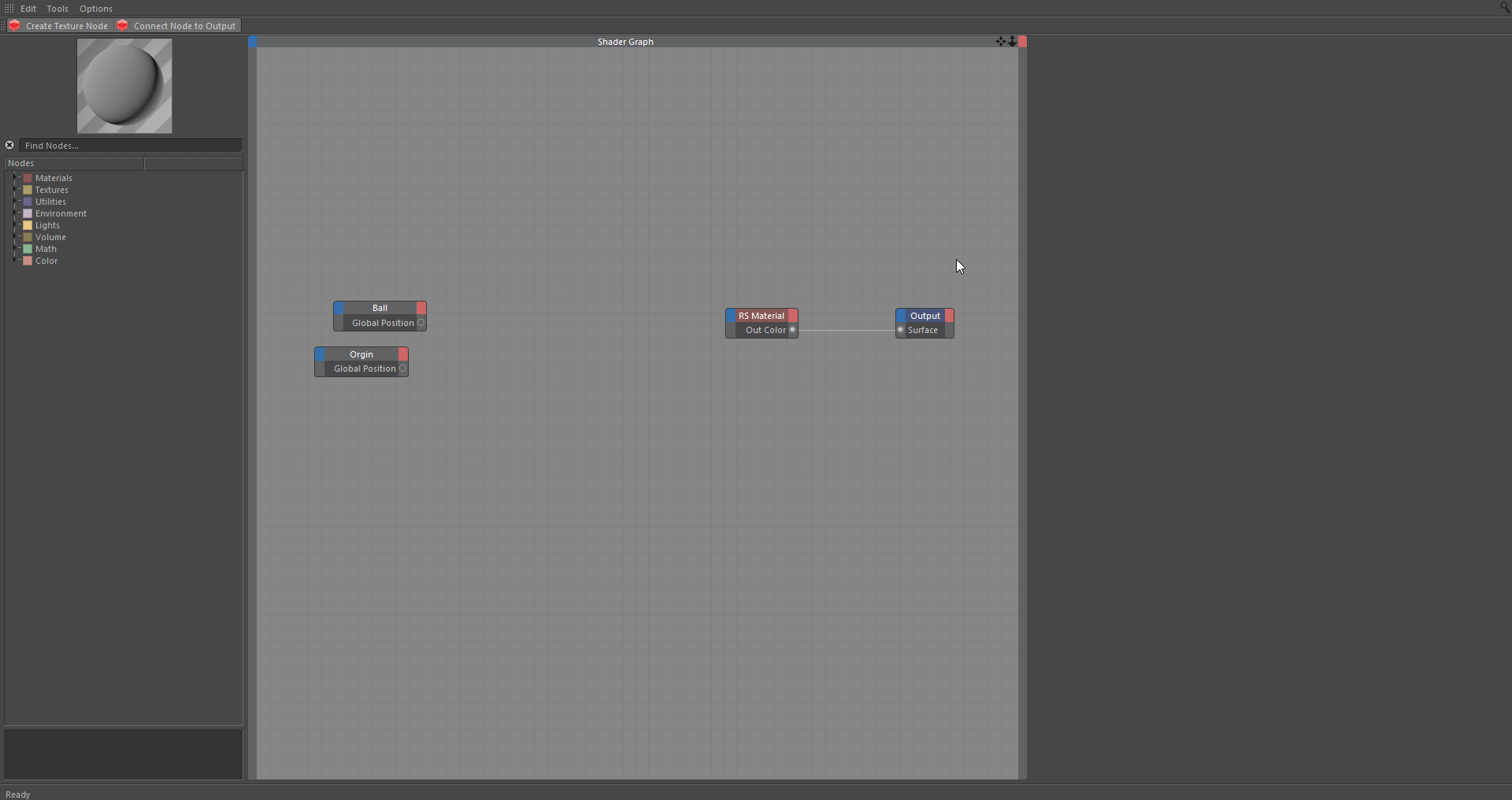Click the Ball node's Global Position output port
This screenshot has width=1512, height=800.
click(421, 323)
